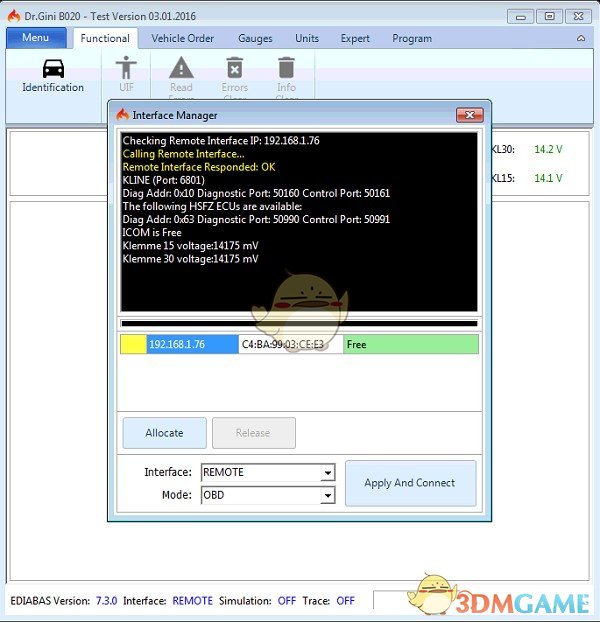Click the KL30 14.2 V reading
The image size is (600, 622).
point(548,150)
